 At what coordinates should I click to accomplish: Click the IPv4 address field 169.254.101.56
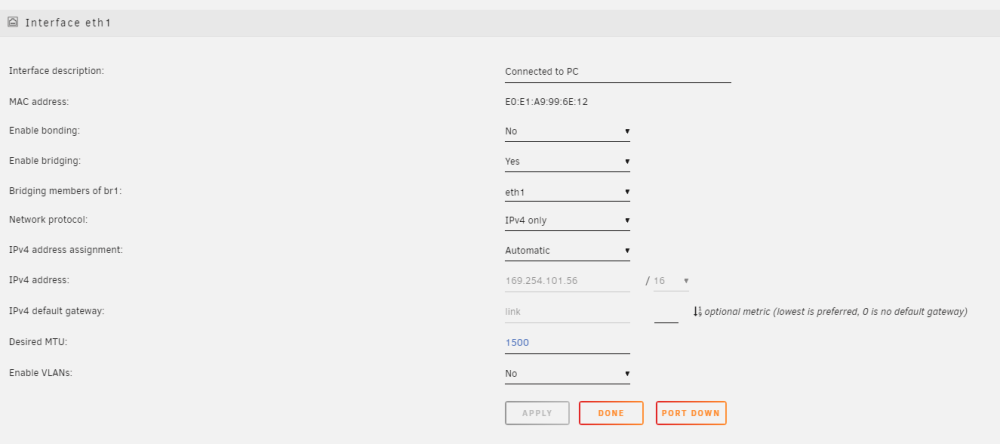(x=567, y=281)
